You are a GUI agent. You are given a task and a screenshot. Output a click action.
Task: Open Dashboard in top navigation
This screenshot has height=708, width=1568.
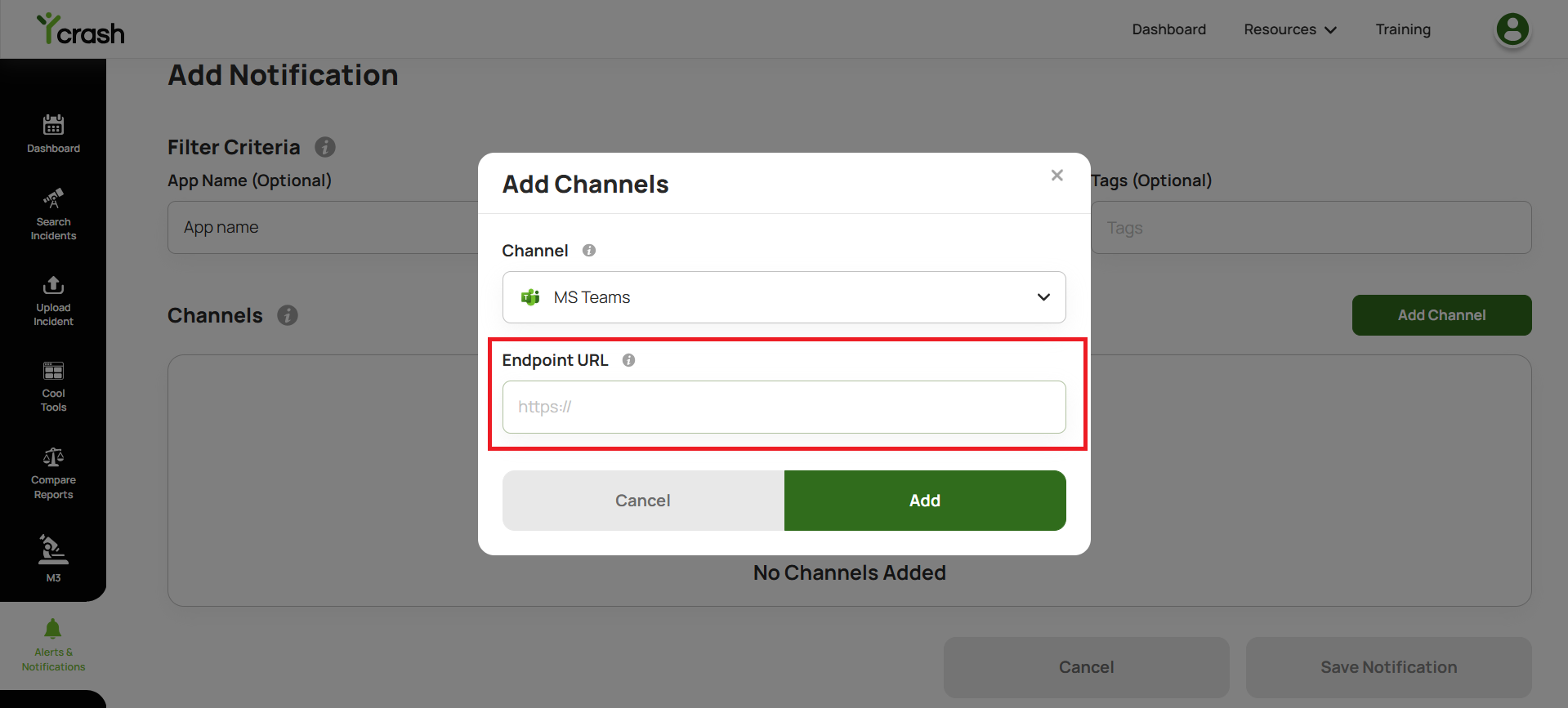coord(1168,29)
